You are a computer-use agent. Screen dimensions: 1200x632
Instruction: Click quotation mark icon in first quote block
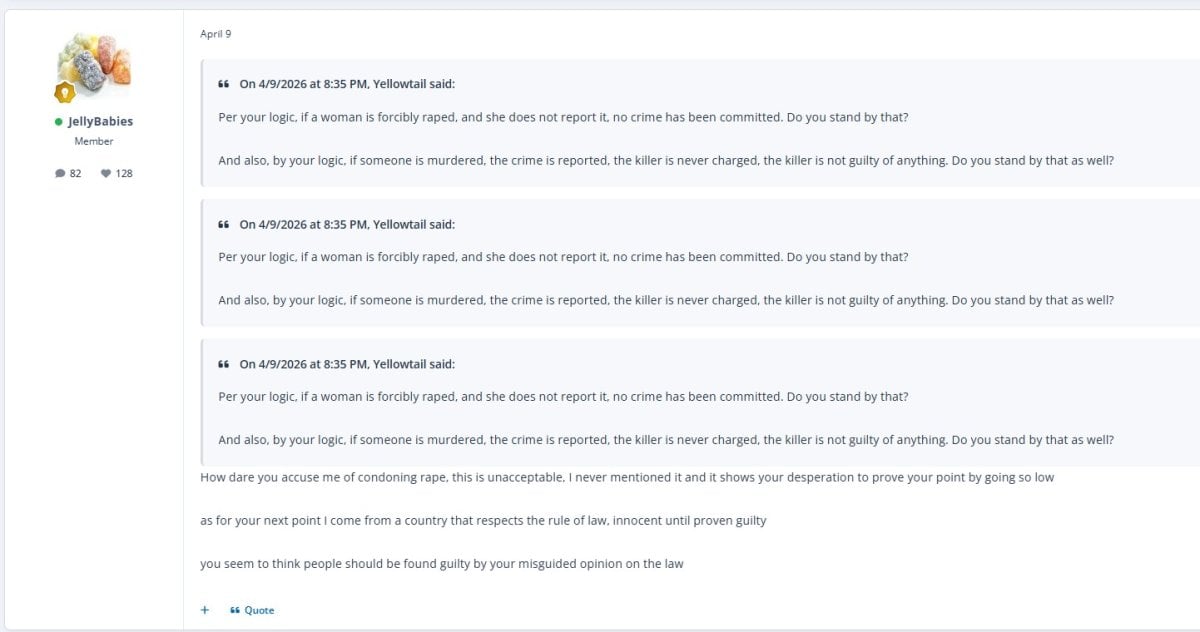click(x=224, y=85)
